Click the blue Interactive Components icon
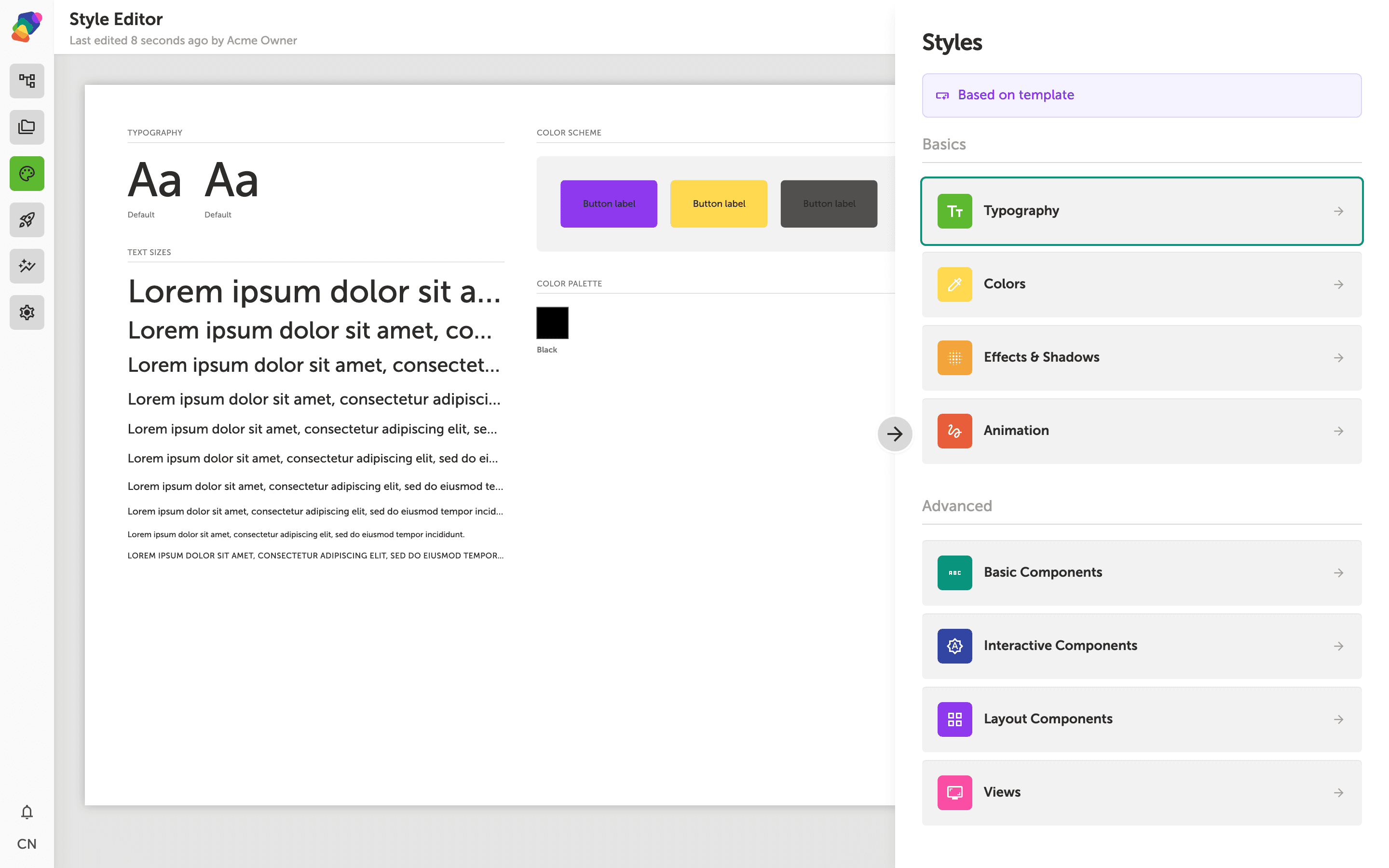Viewport: 1389px width, 868px height. pos(954,646)
